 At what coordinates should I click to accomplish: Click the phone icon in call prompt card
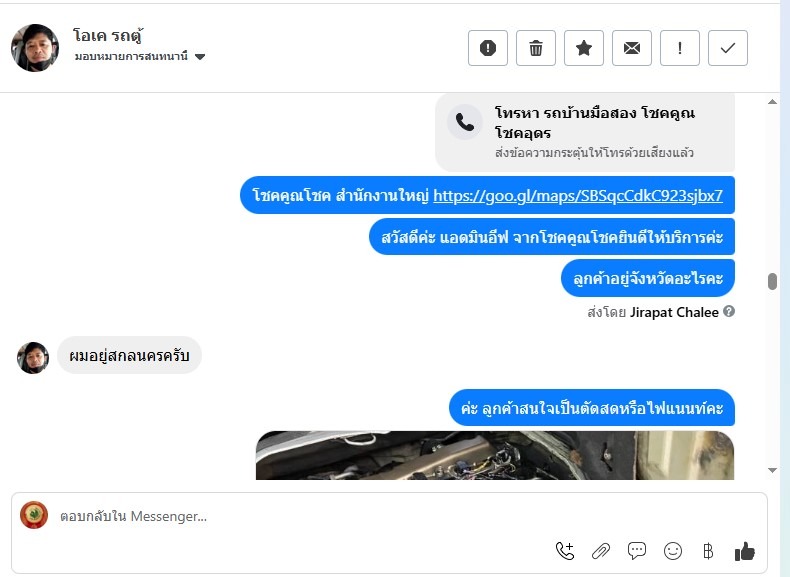(465, 122)
